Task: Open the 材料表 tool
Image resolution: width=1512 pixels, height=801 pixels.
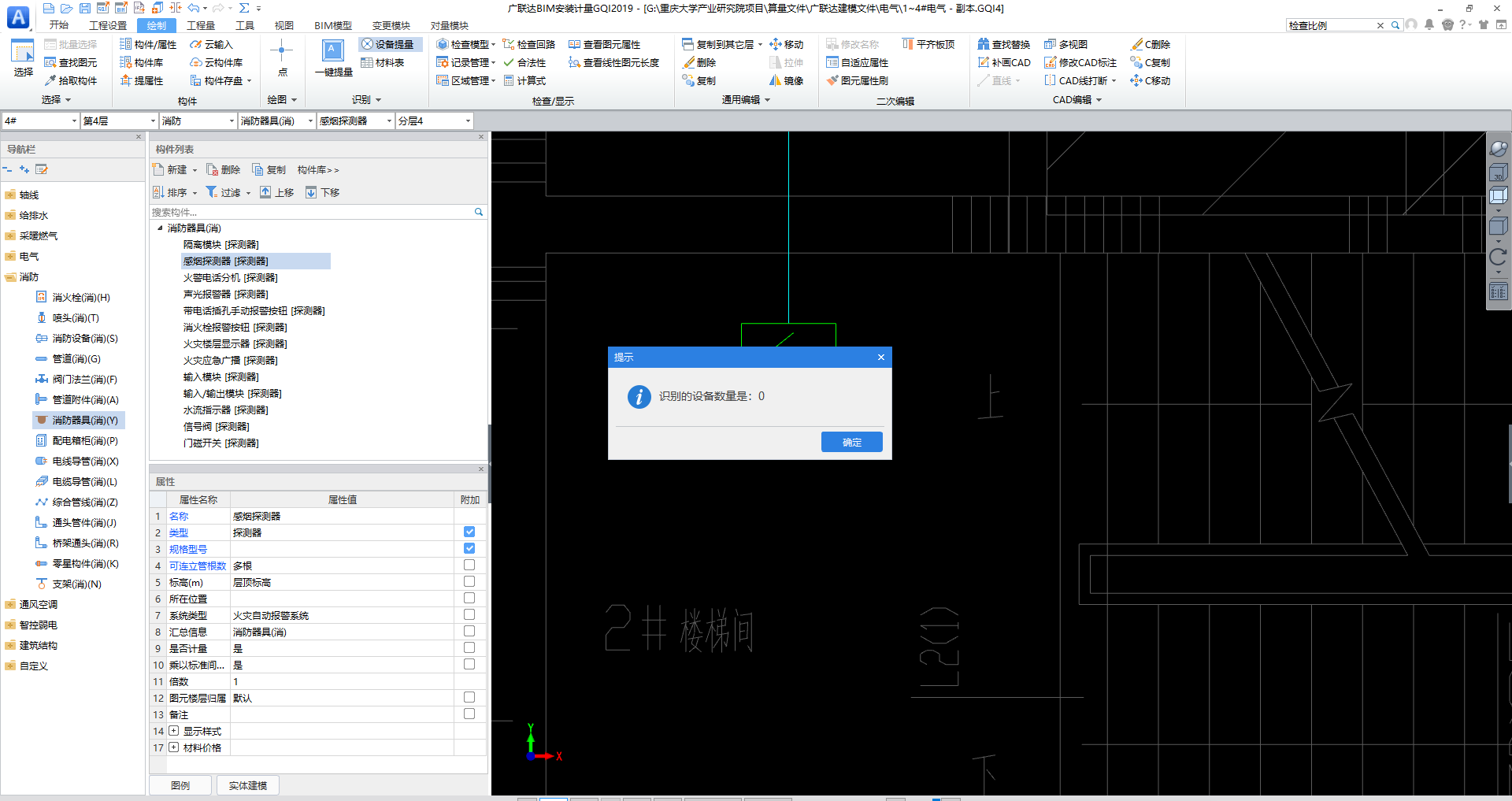Action: (x=383, y=63)
